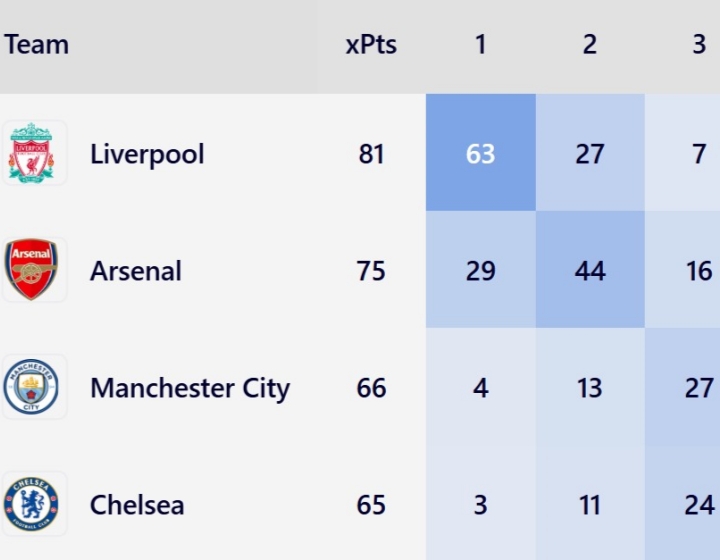Select the position 3 column header

point(698,45)
